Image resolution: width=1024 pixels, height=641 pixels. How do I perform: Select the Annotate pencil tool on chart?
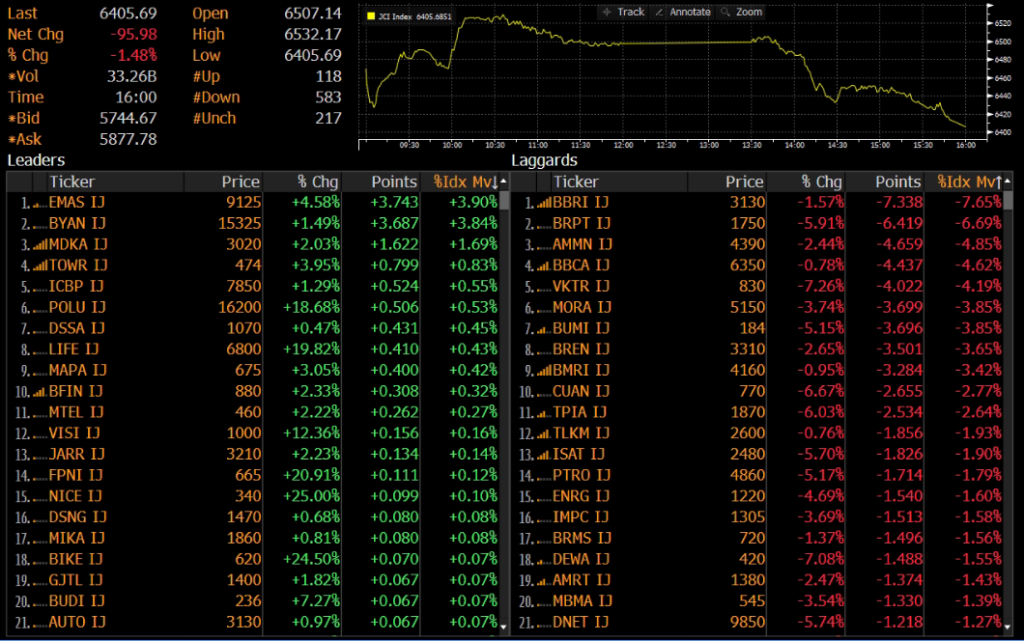(x=682, y=12)
